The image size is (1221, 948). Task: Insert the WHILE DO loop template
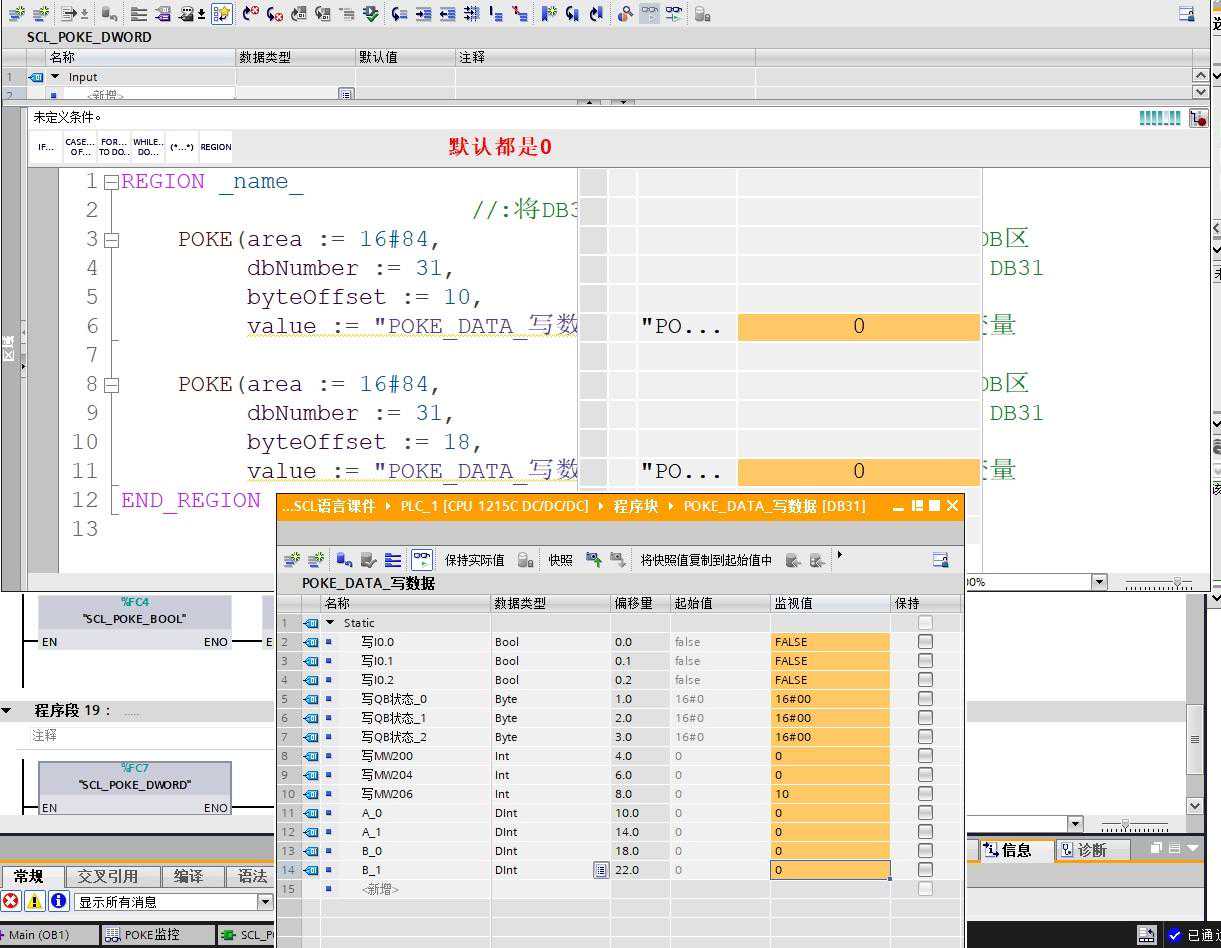coord(148,147)
